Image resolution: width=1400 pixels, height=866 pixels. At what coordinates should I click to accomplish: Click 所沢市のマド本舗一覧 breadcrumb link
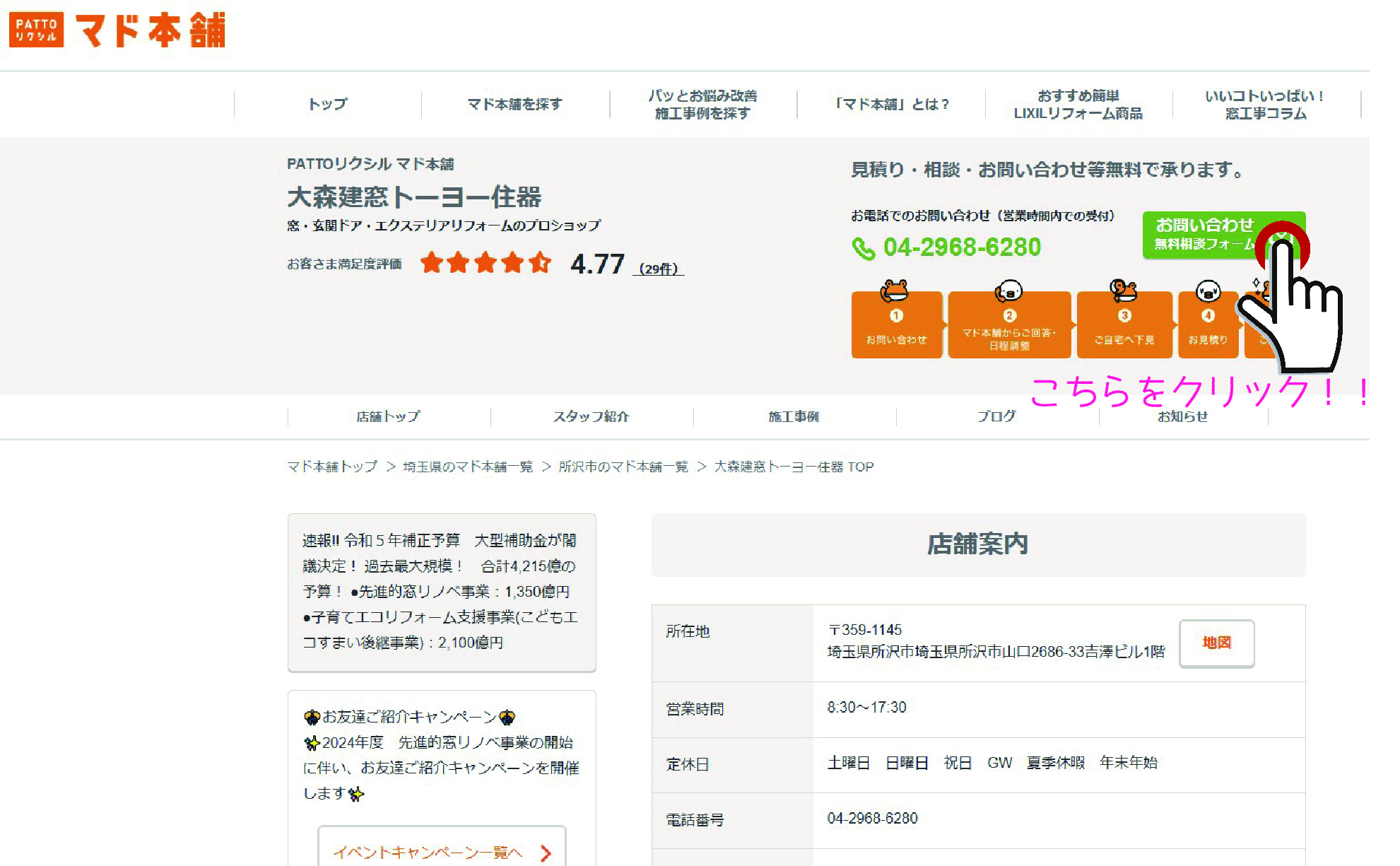pos(623,467)
